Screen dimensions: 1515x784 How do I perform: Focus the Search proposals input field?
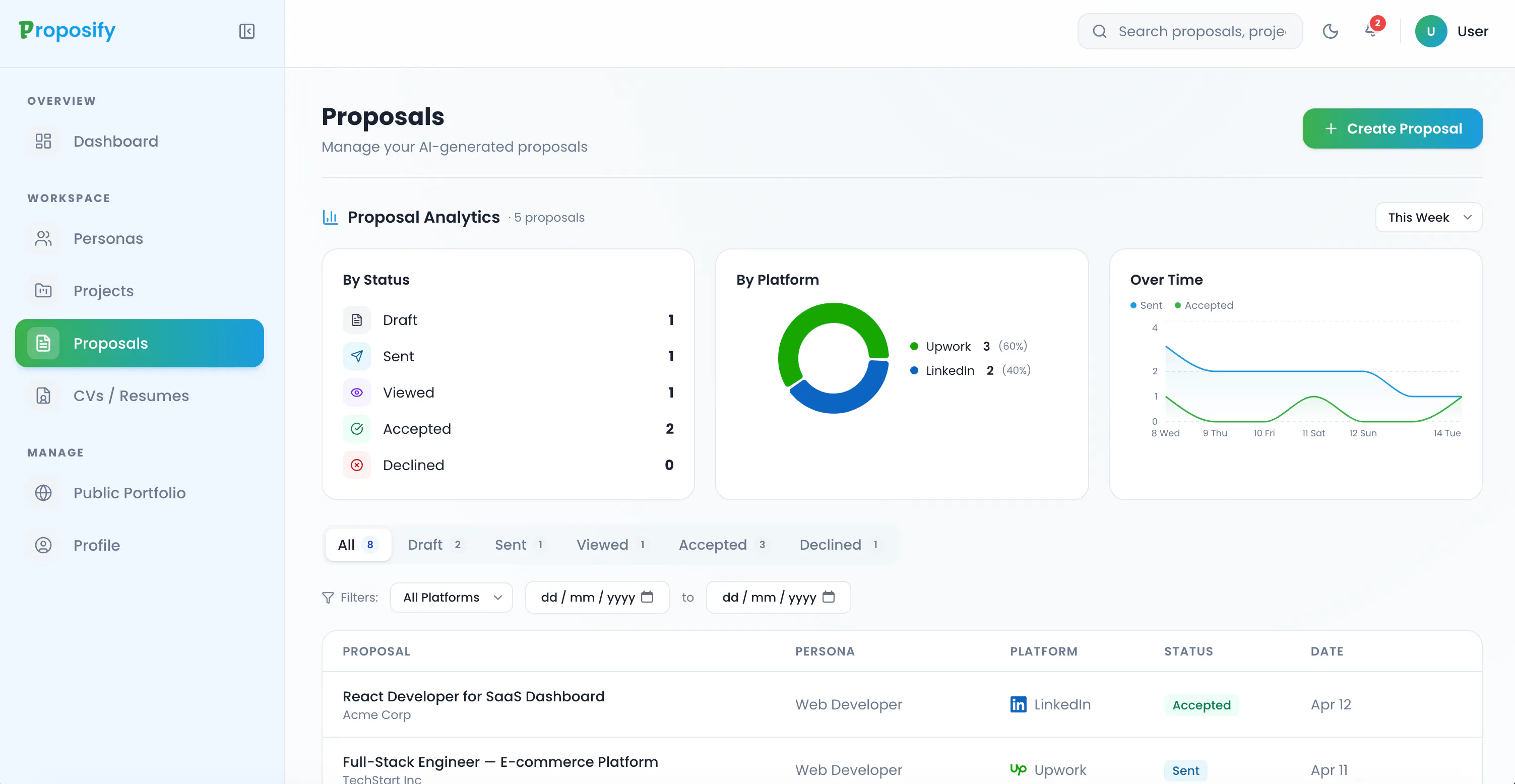point(1190,31)
